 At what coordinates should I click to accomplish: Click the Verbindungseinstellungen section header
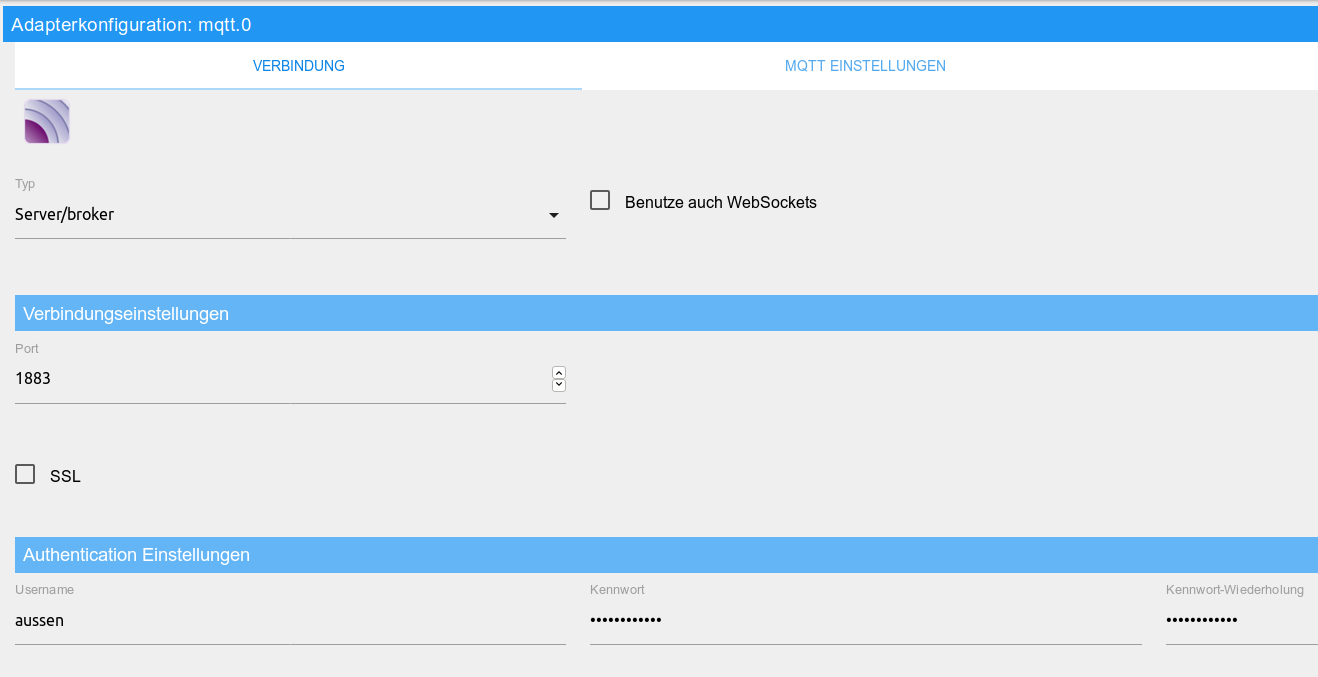click(666, 313)
